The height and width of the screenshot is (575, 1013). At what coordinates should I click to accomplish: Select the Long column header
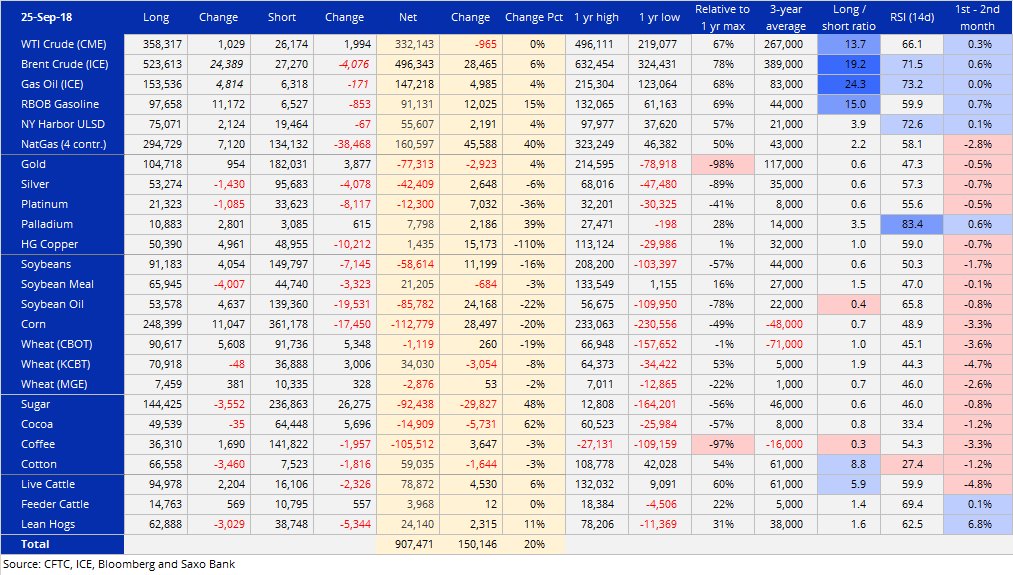pyautogui.click(x=156, y=17)
